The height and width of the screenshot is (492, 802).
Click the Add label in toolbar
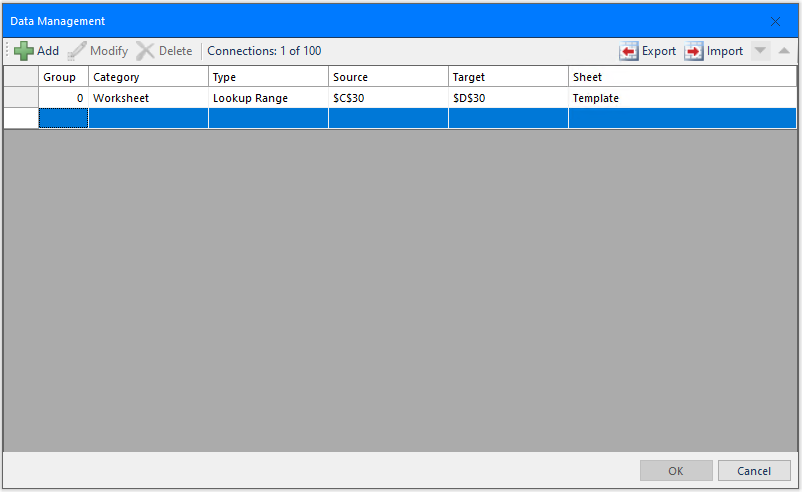[x=48, y=51]
